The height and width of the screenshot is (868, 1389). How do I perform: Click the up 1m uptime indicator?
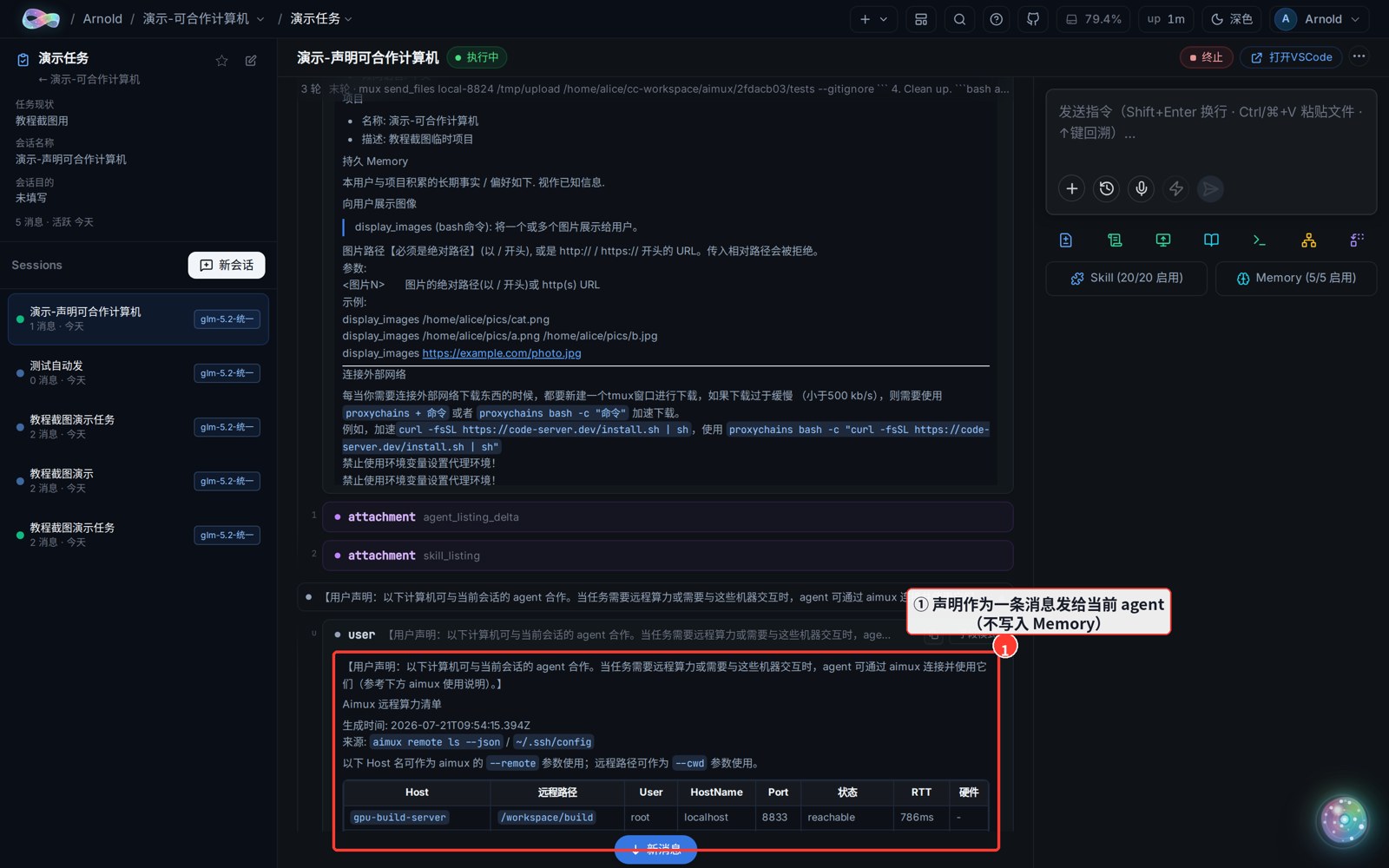[1166, 19]
